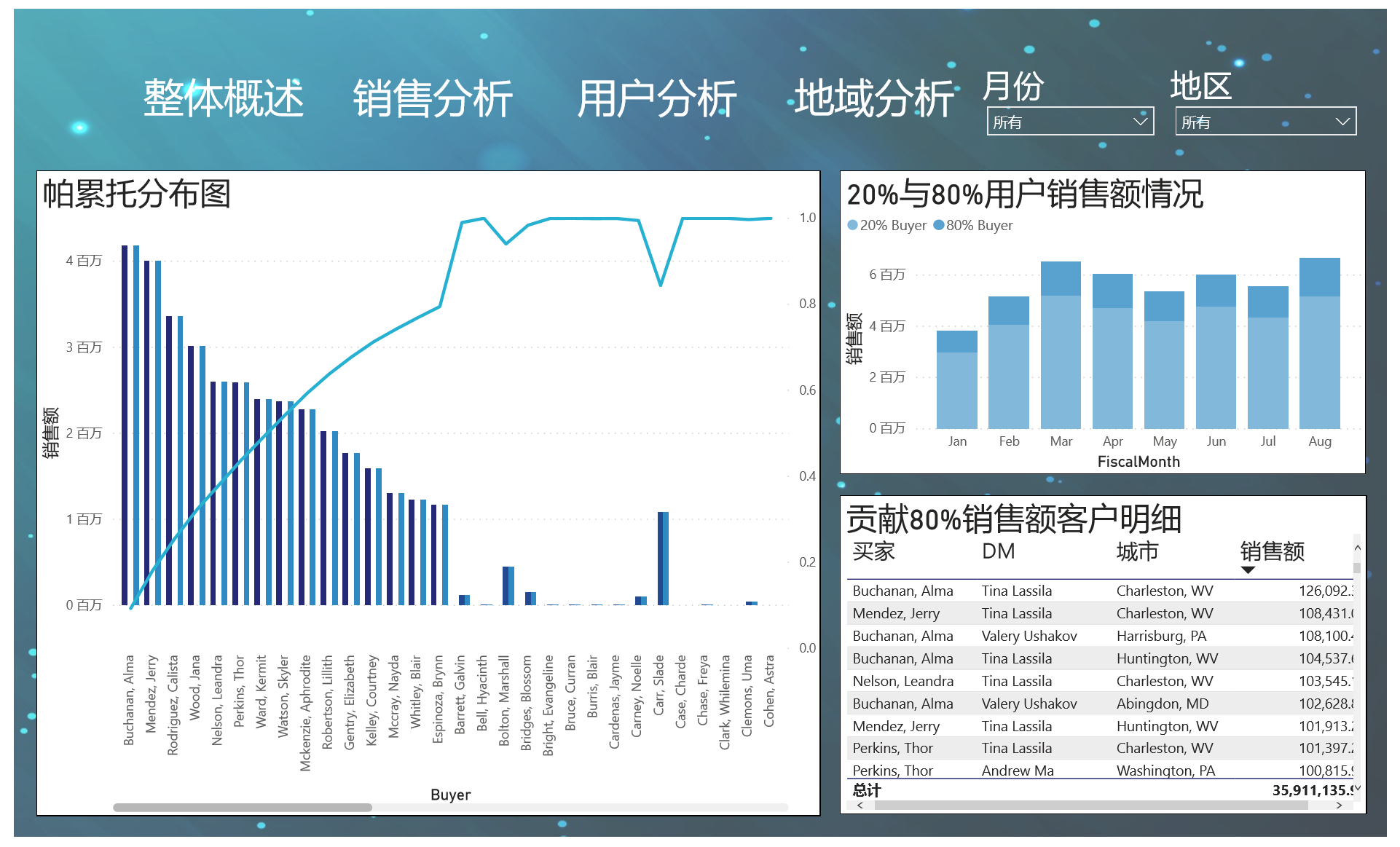The width and height of the screenshot is (1400, 847).
Task: Sort table by DM column header
Action: (998, 551)
